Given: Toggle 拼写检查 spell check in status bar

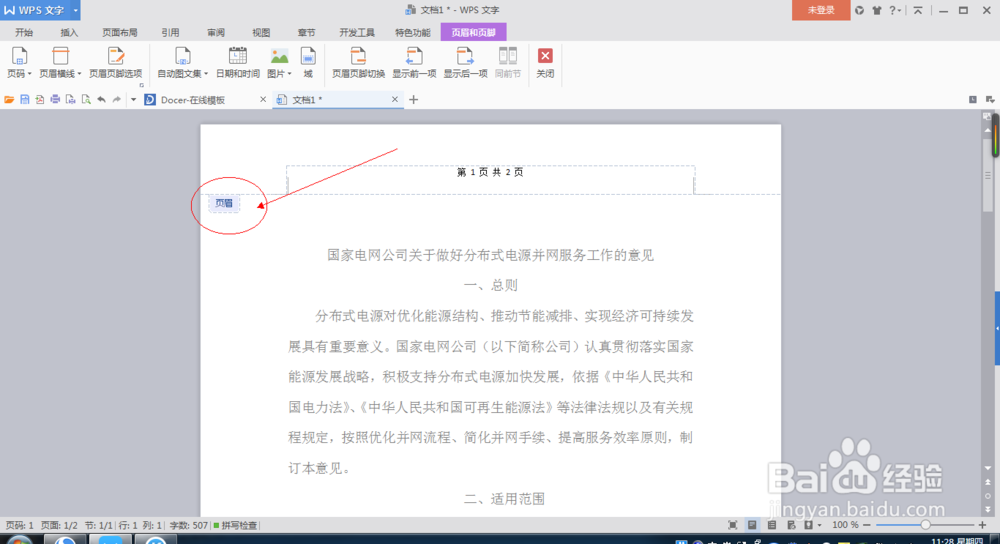Looking at the screenshot, I should (235, 526).
